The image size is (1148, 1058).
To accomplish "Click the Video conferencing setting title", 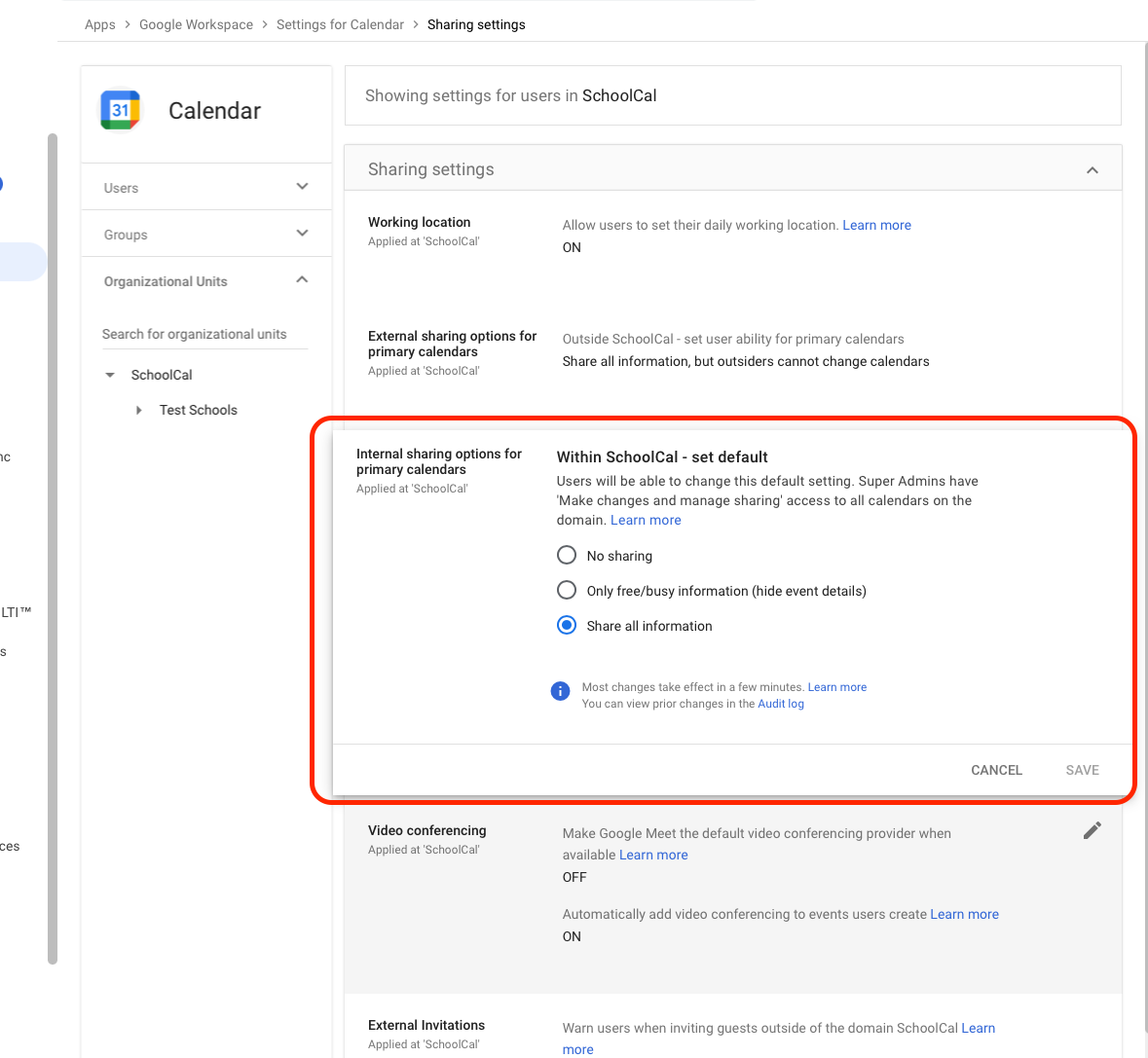I will pos(426,830).
